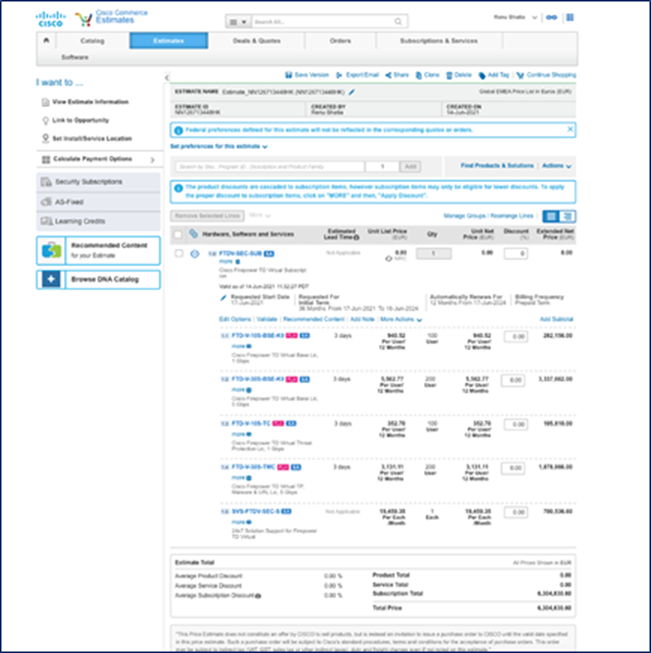This screenshot has height=653, width=651.
Task: Click Rearrange Lines link
Action: [x=512, y=216]
